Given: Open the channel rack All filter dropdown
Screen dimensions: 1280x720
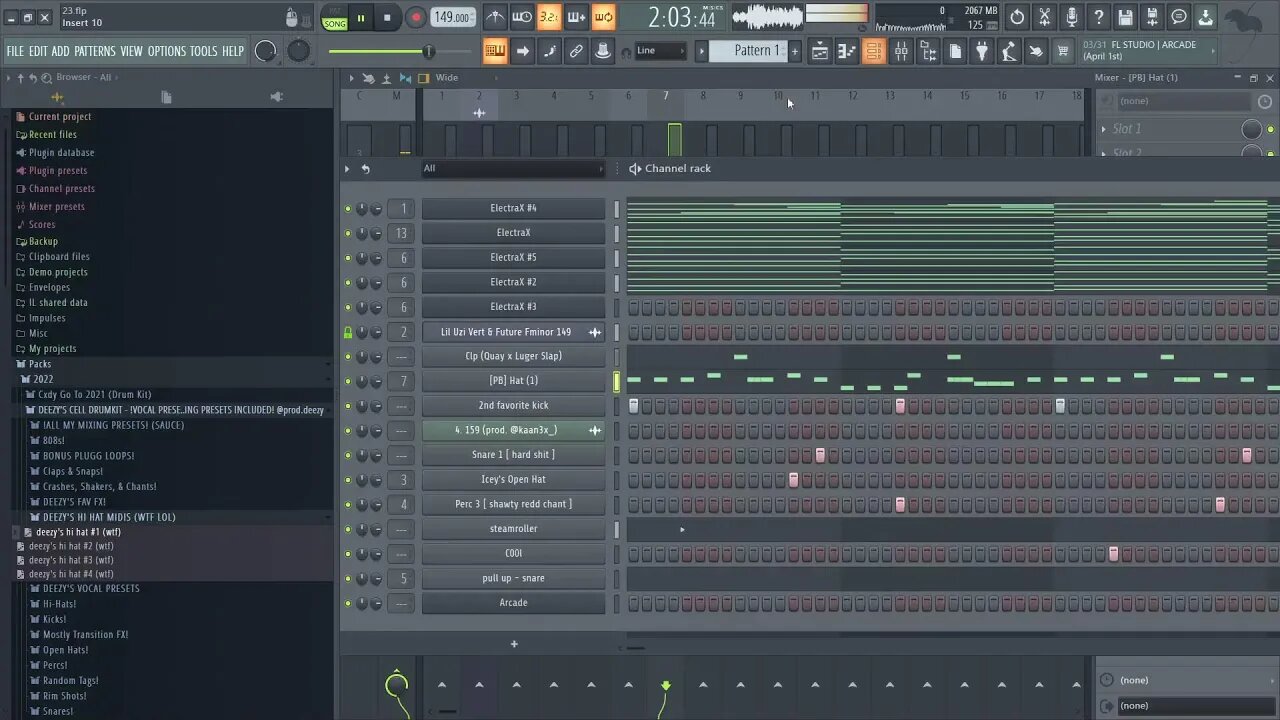Looking at the screenshot, I should point(513,168).
